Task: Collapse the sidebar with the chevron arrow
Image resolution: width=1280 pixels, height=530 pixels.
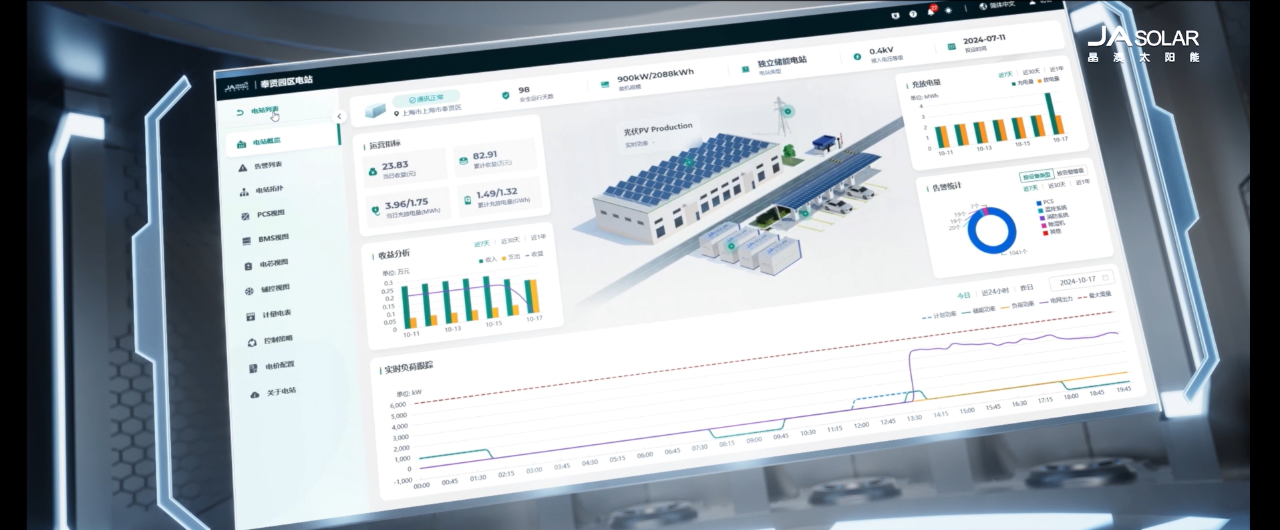Action: click(x=339, y=116)
